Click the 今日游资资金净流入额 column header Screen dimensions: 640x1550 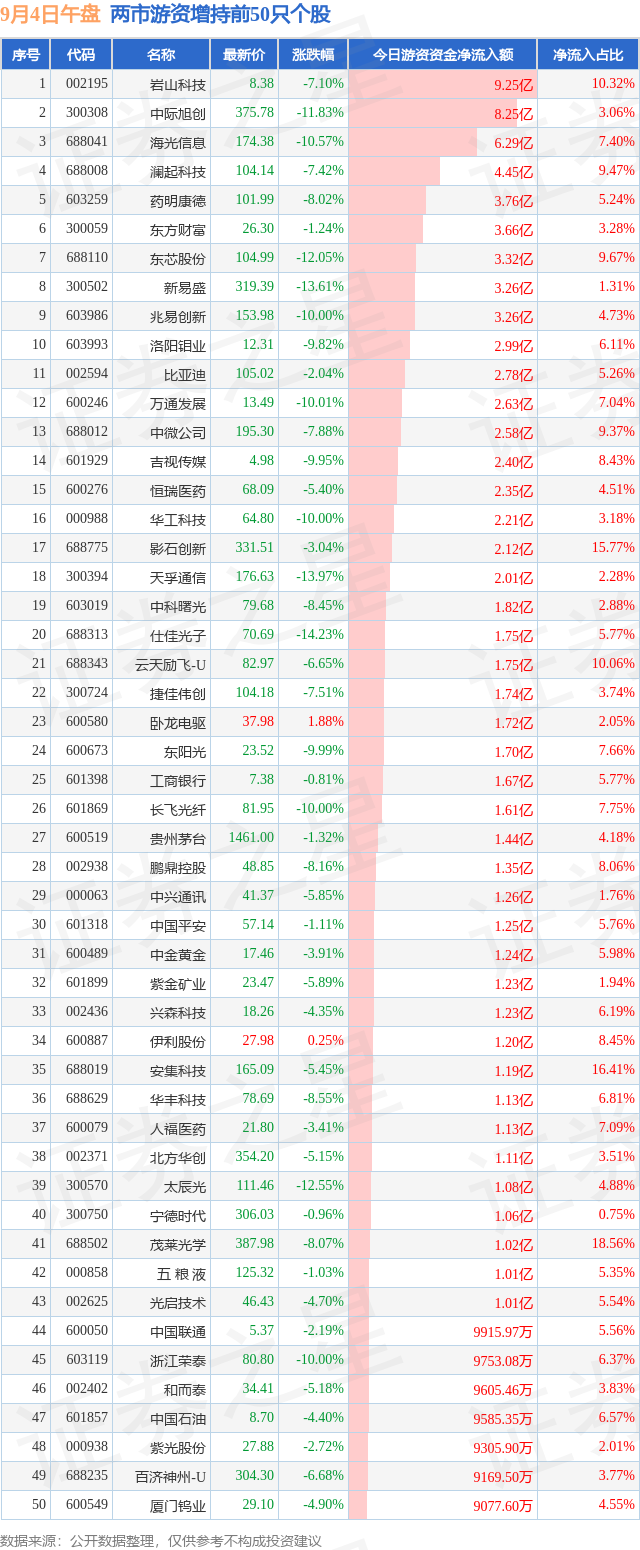tap(443, 55)
